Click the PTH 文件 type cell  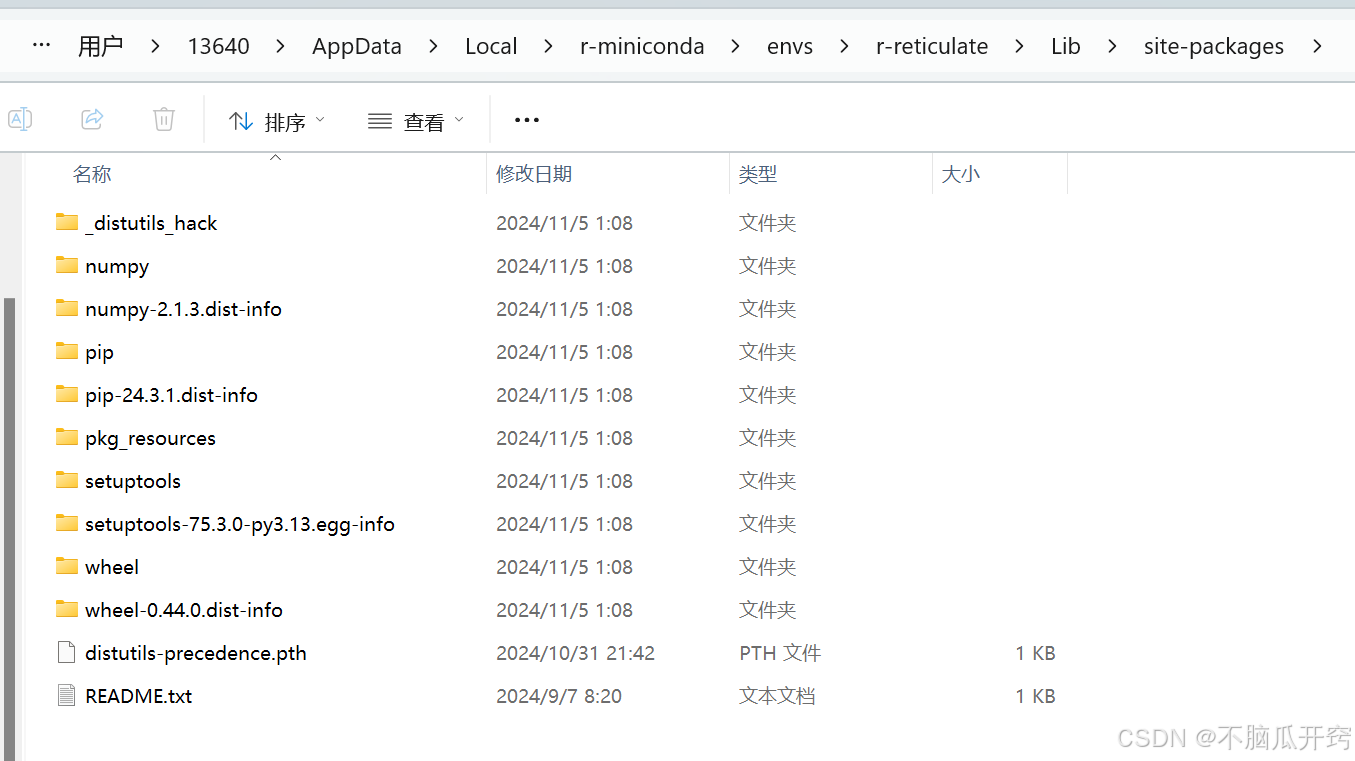(x=780, y=653)
